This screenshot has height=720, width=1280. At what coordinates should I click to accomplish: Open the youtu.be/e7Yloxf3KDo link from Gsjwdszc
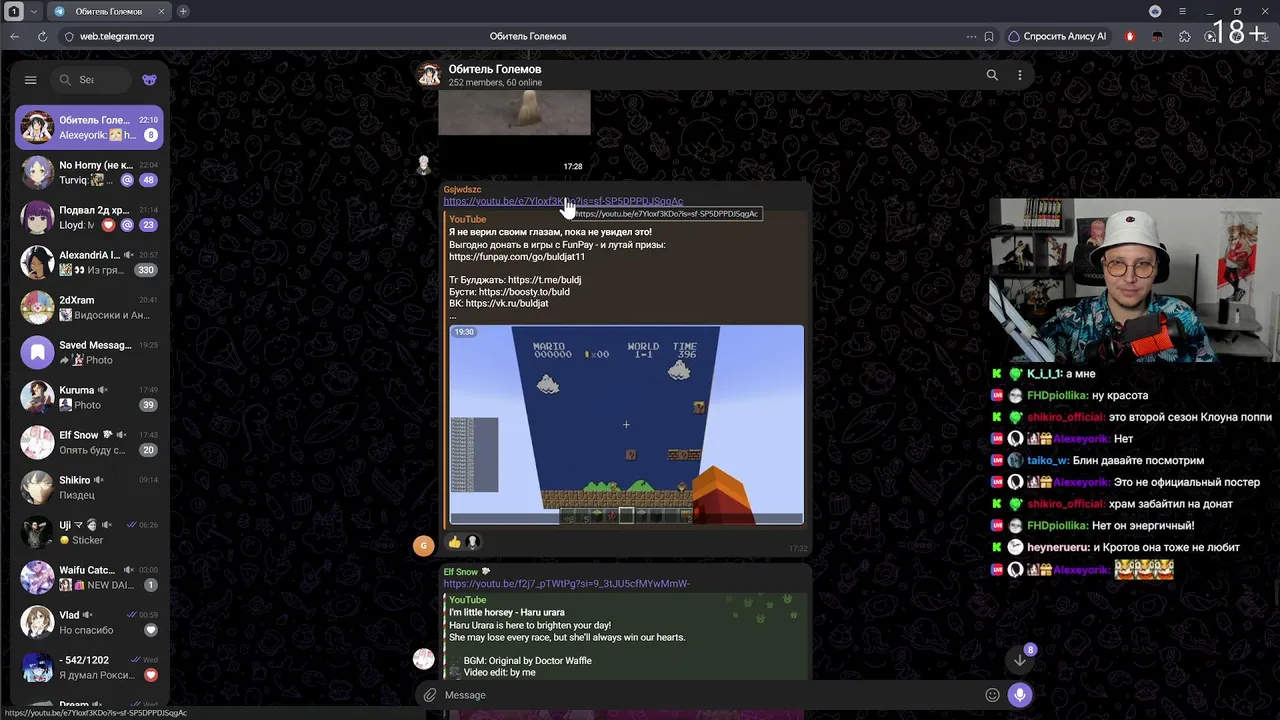[x=563, y=201]
